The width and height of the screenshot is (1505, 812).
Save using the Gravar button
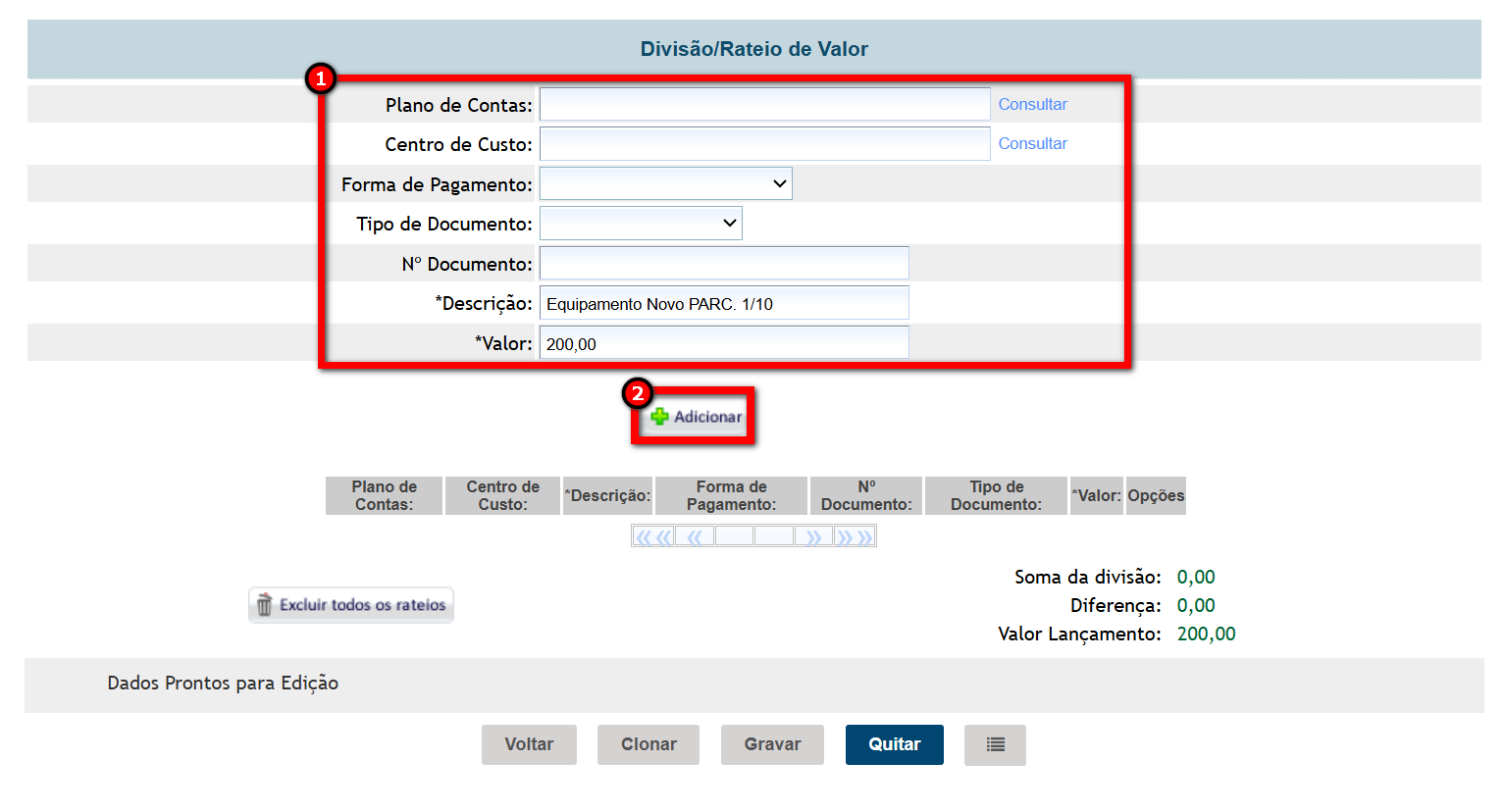tap(772, 744)
